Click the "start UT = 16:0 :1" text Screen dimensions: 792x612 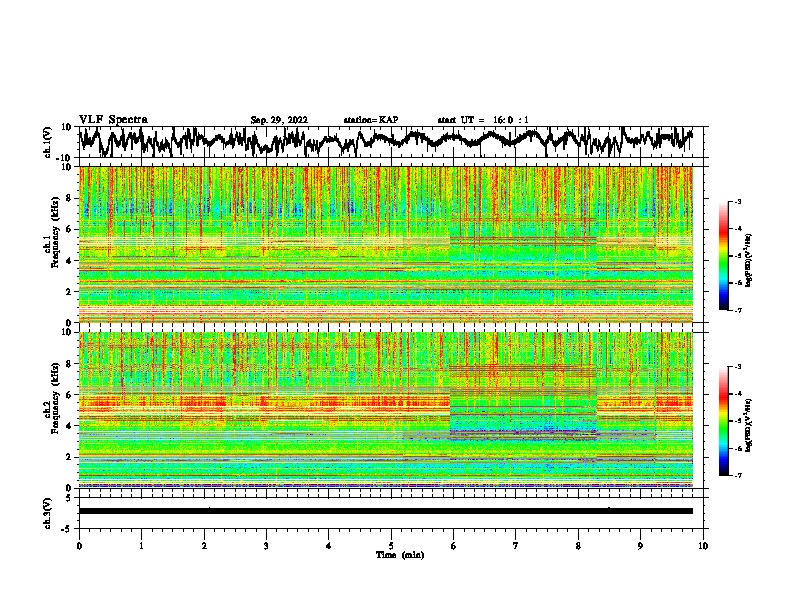[483, 120]
